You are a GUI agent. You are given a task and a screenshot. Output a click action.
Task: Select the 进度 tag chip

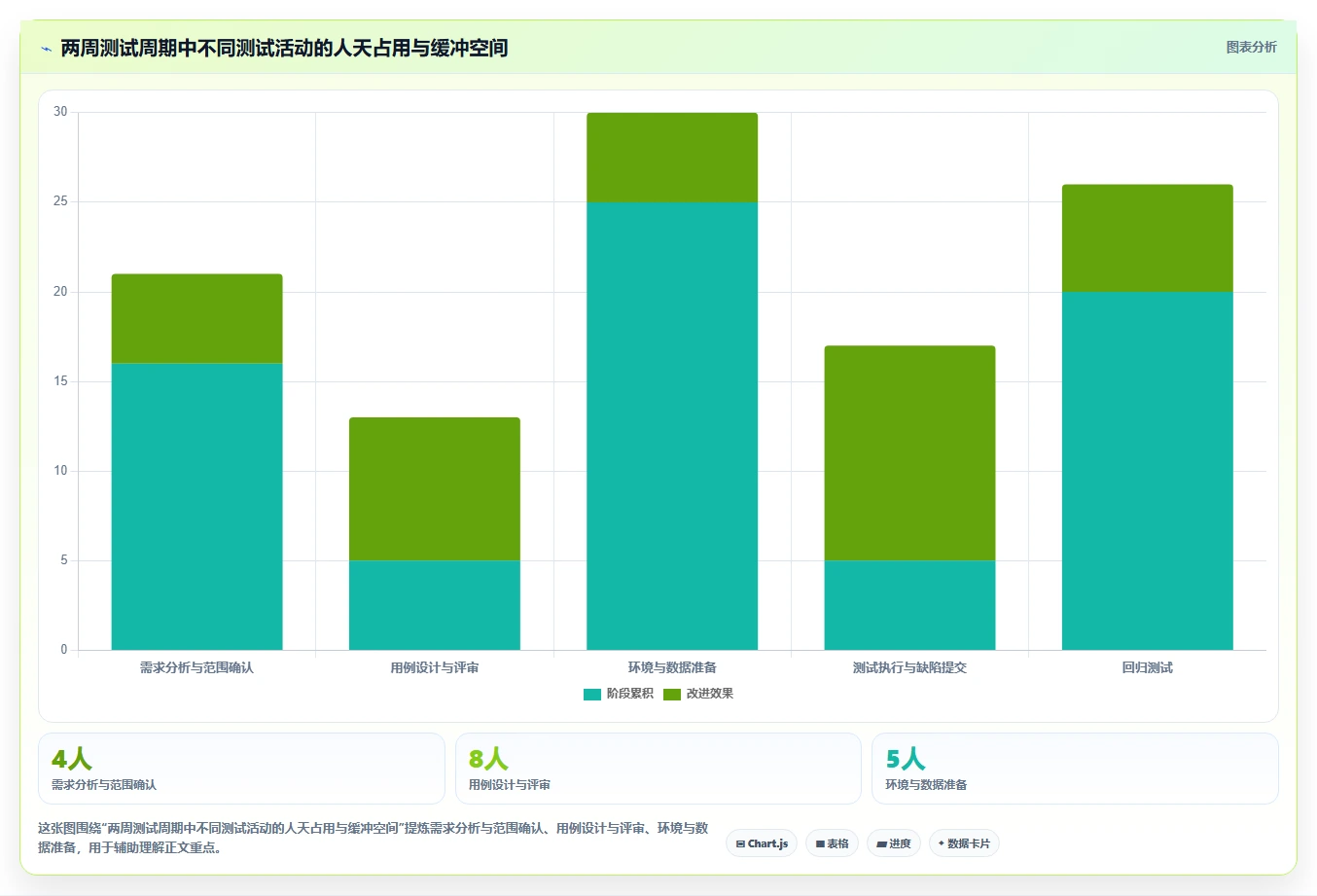pyautogui.click(x=894, y=843)
